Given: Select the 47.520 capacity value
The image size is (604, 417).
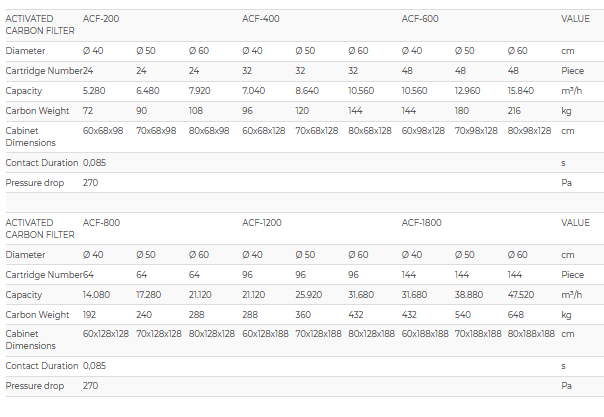Looking at the screenshot, I should (x=523, y=294).
